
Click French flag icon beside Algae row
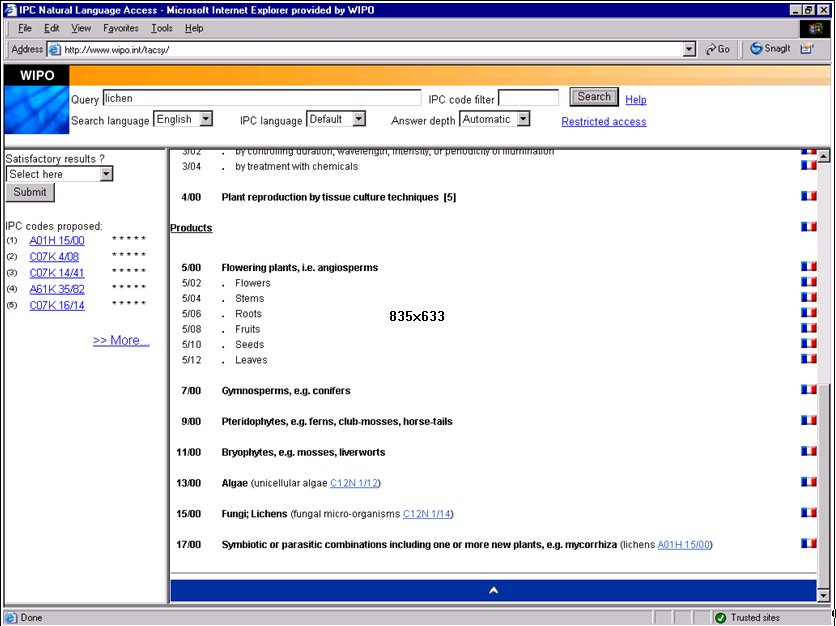[808, 482]
